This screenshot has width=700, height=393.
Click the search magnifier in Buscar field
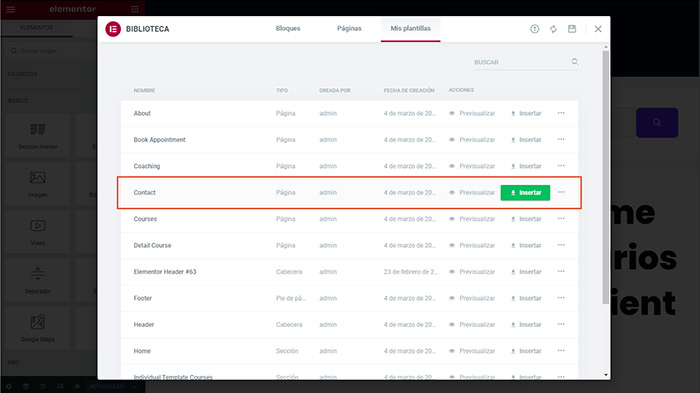point(575,62)
